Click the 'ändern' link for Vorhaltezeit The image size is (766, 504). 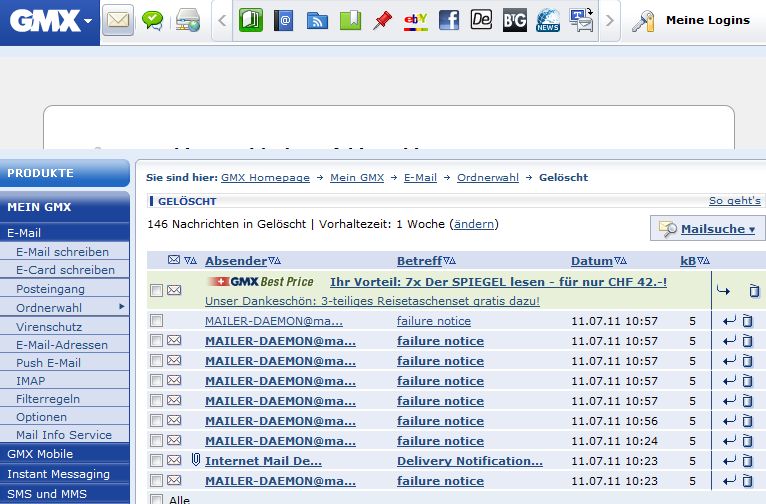pyautogui.click(x=474, y=224)
